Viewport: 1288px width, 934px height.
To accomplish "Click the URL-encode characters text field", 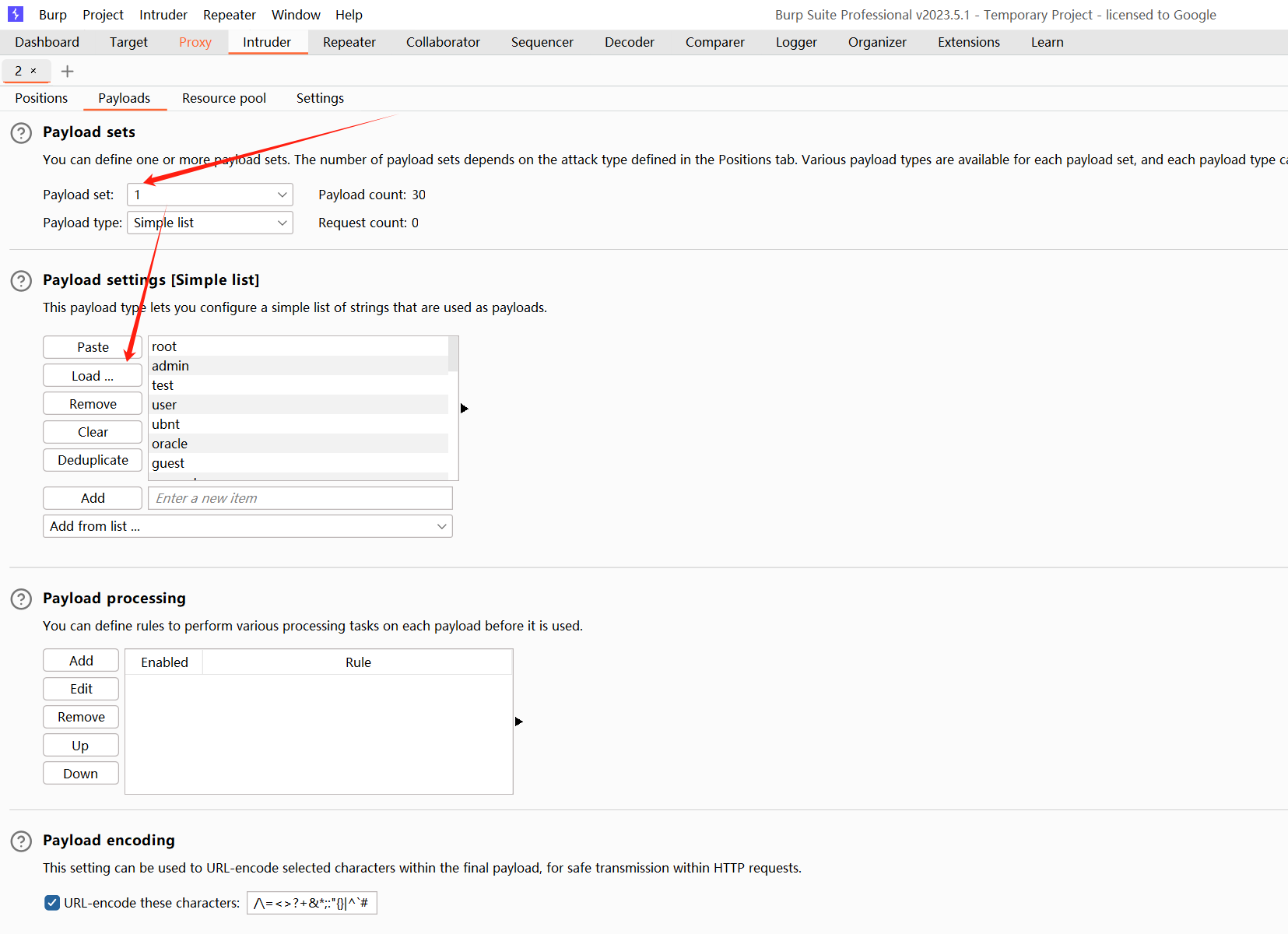I will point(312,903).
